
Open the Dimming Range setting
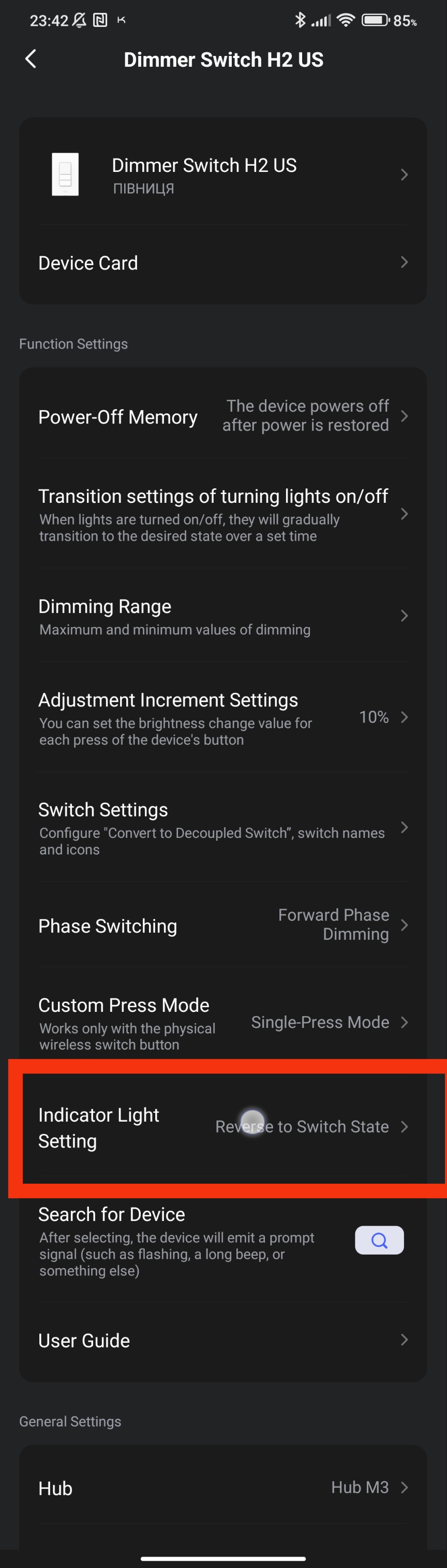pyautogui.click(x=222, y=616)
